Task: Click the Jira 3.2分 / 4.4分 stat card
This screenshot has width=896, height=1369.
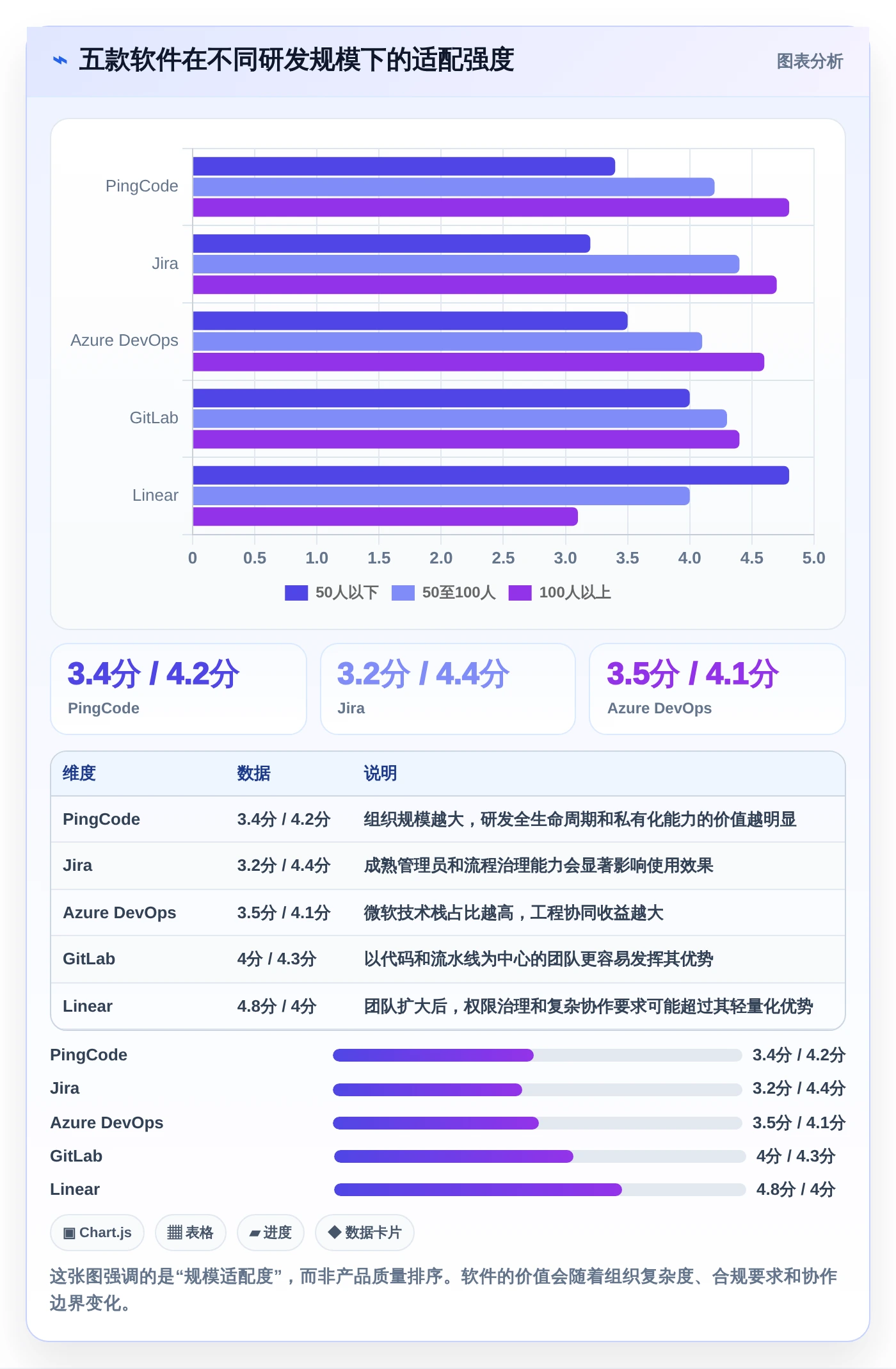Action: pos(448,689)
